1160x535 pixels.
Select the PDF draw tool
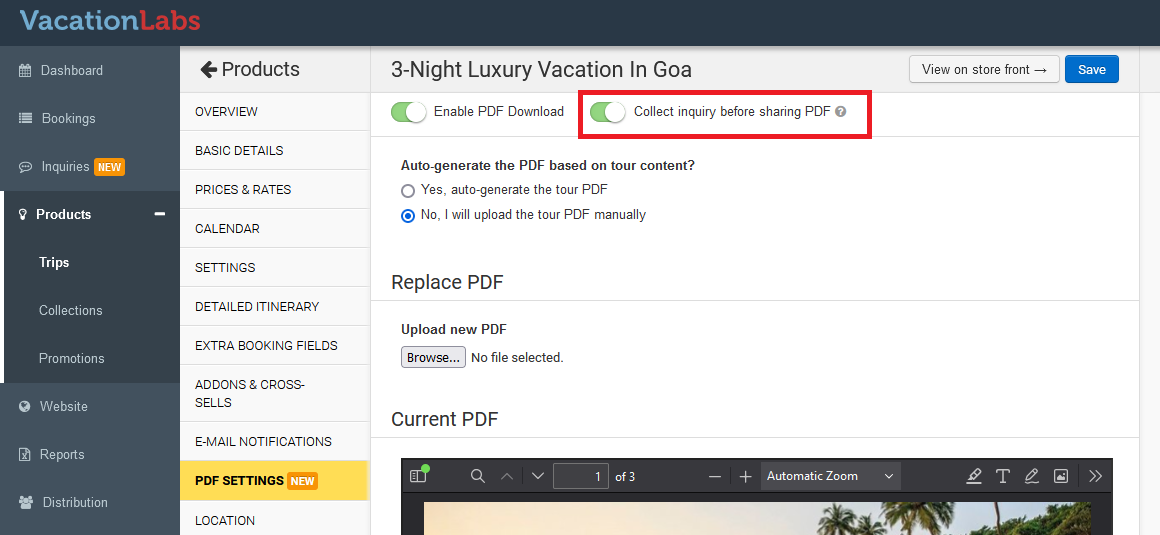point(1032,477)
